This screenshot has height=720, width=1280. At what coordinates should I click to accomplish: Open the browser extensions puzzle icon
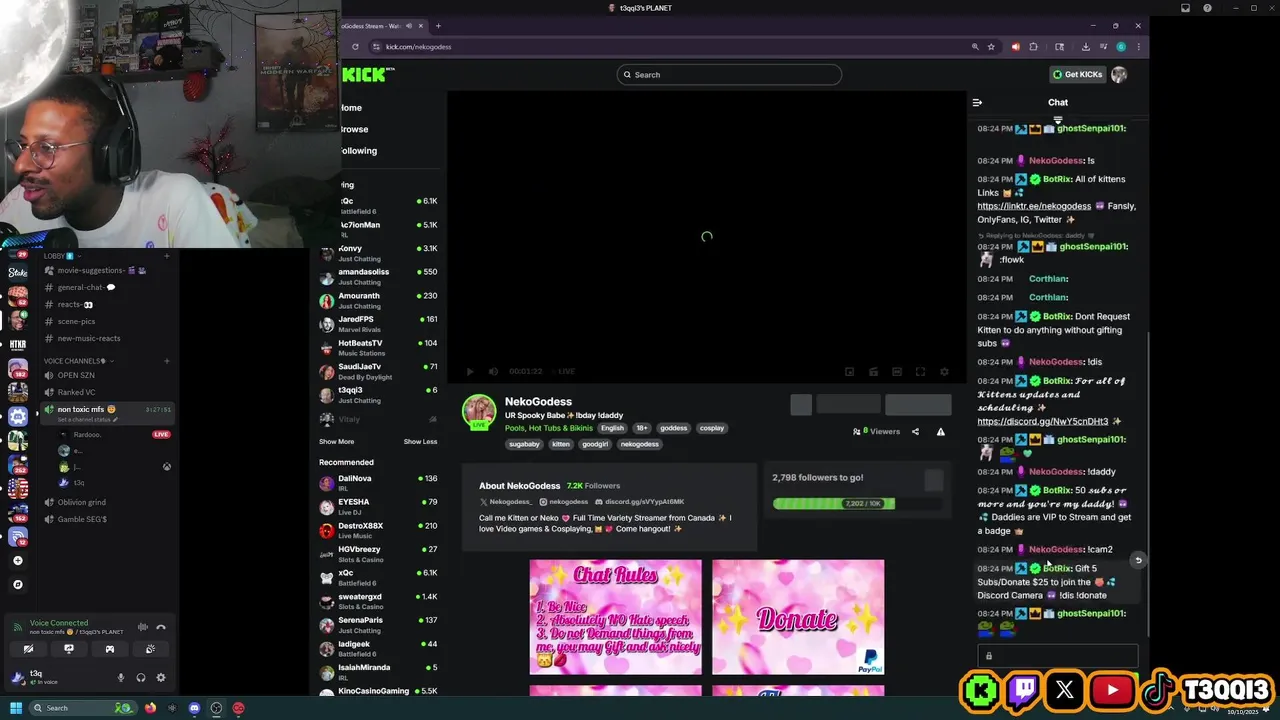[x=1033, y=47]
